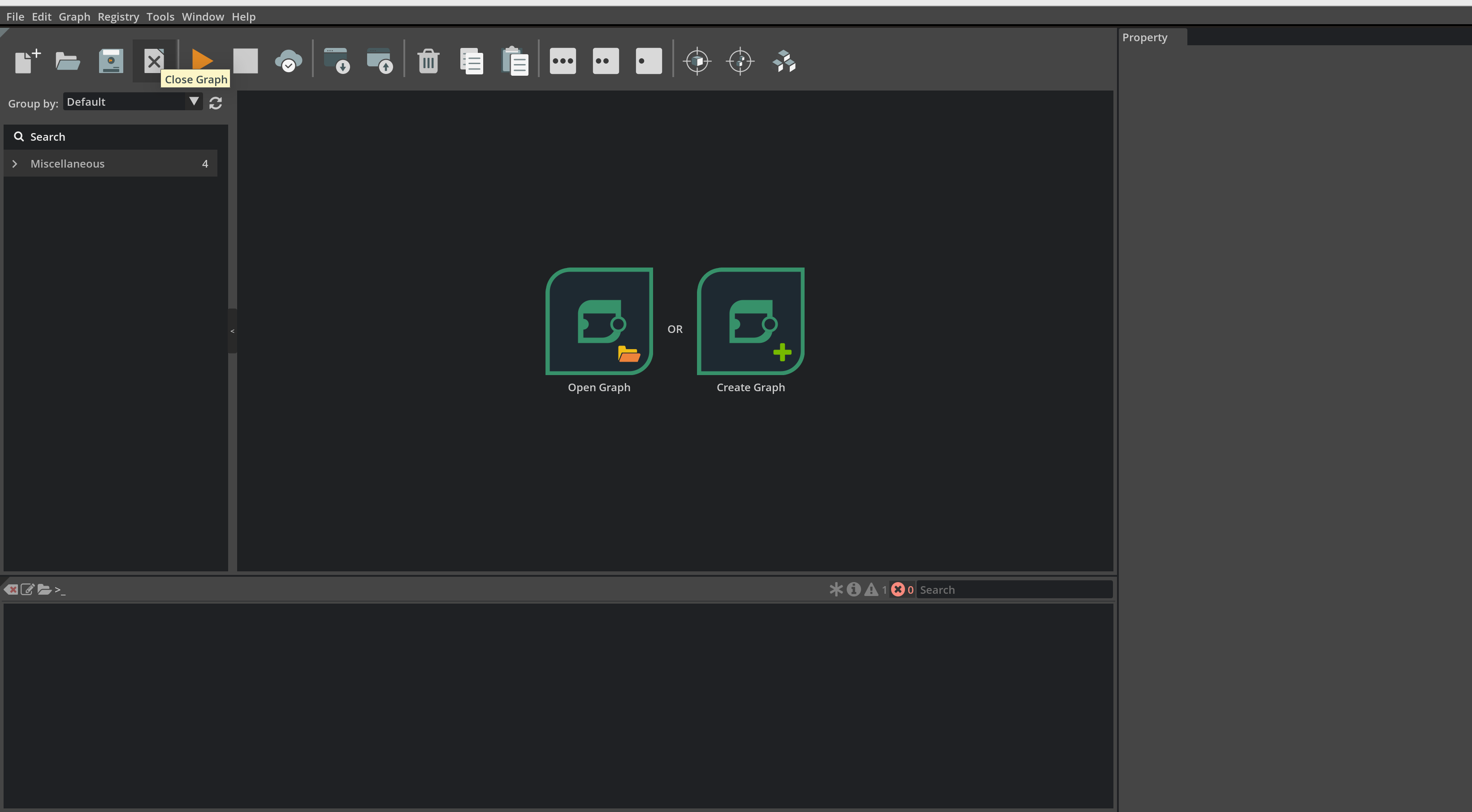Toggle the red error log filter
Screen dimensions: 1472x812
[x=898, y=589]
